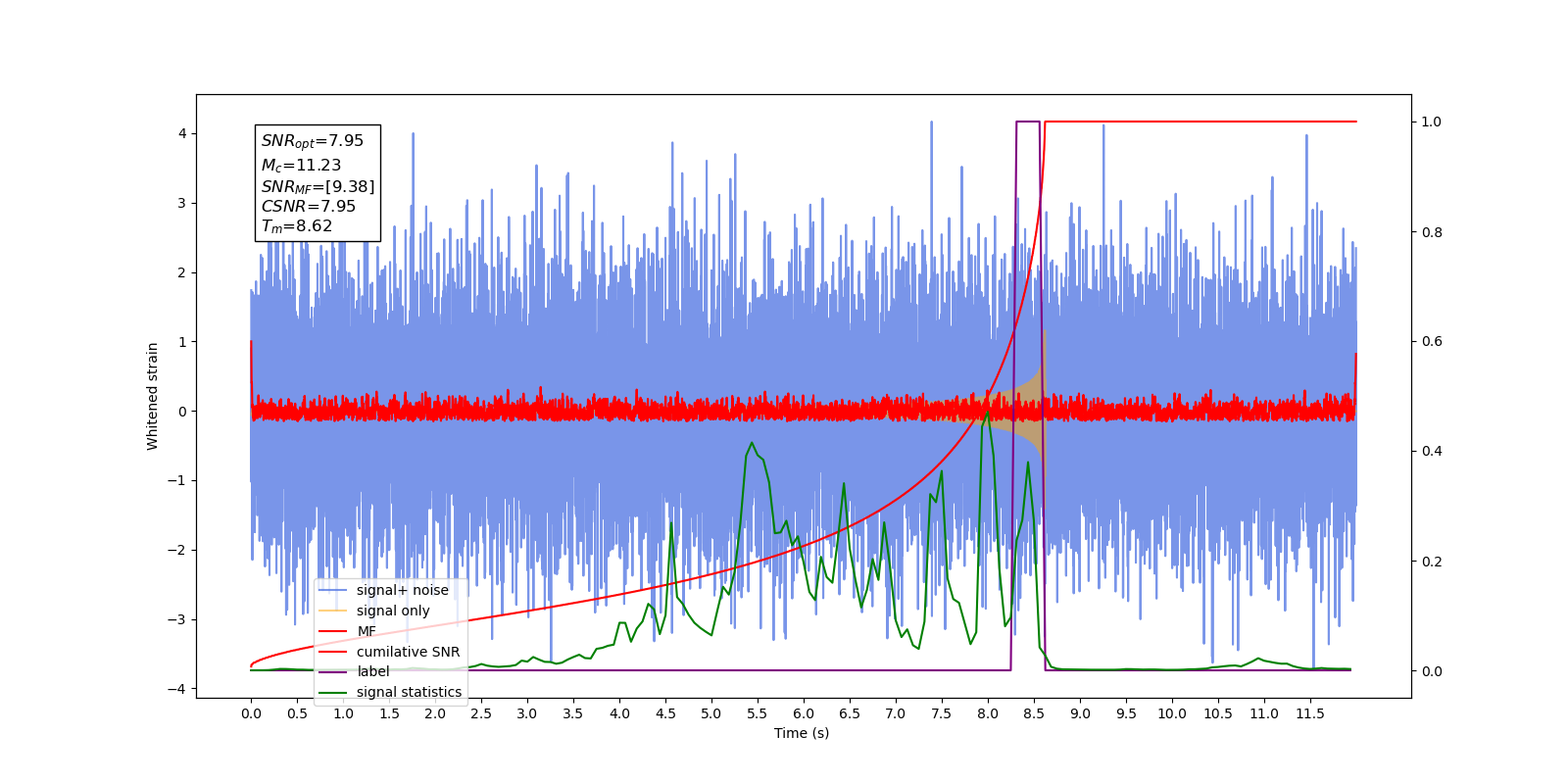This screenshot has width=1568, height=784.
Task: Click the 'Whitened strain' y-axis label
Action: point(153,396)
